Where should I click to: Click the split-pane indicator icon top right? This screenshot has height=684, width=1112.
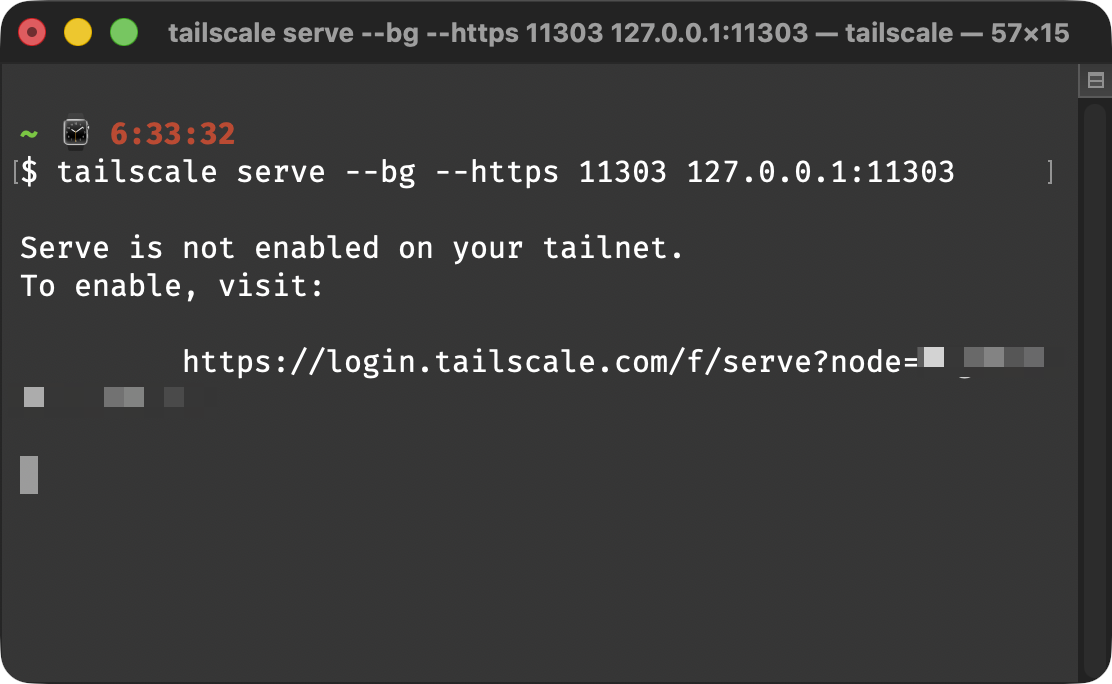point(1097,80)
